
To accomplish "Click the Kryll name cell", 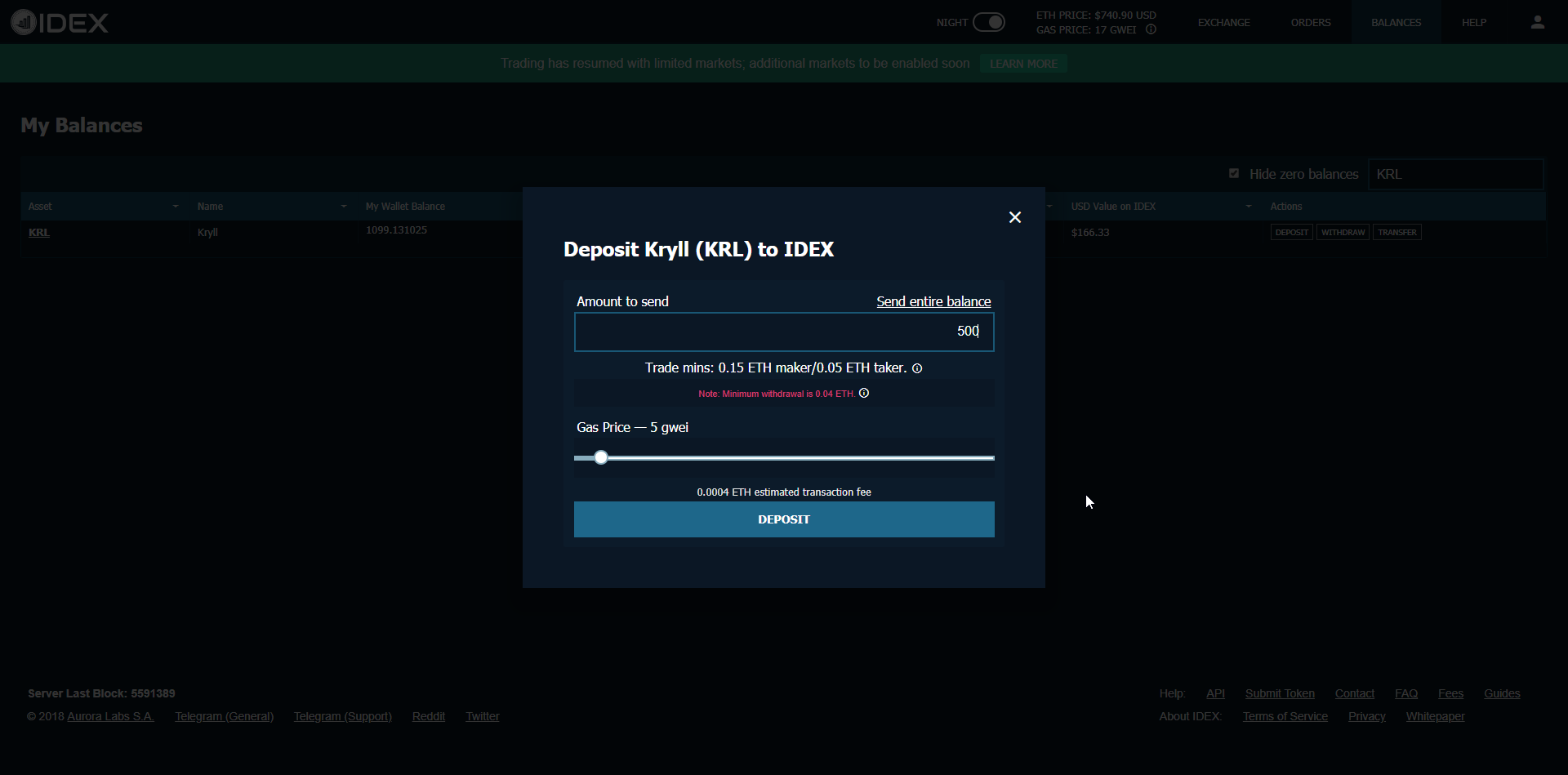I will pyautogui.click(x=207, y=233).
